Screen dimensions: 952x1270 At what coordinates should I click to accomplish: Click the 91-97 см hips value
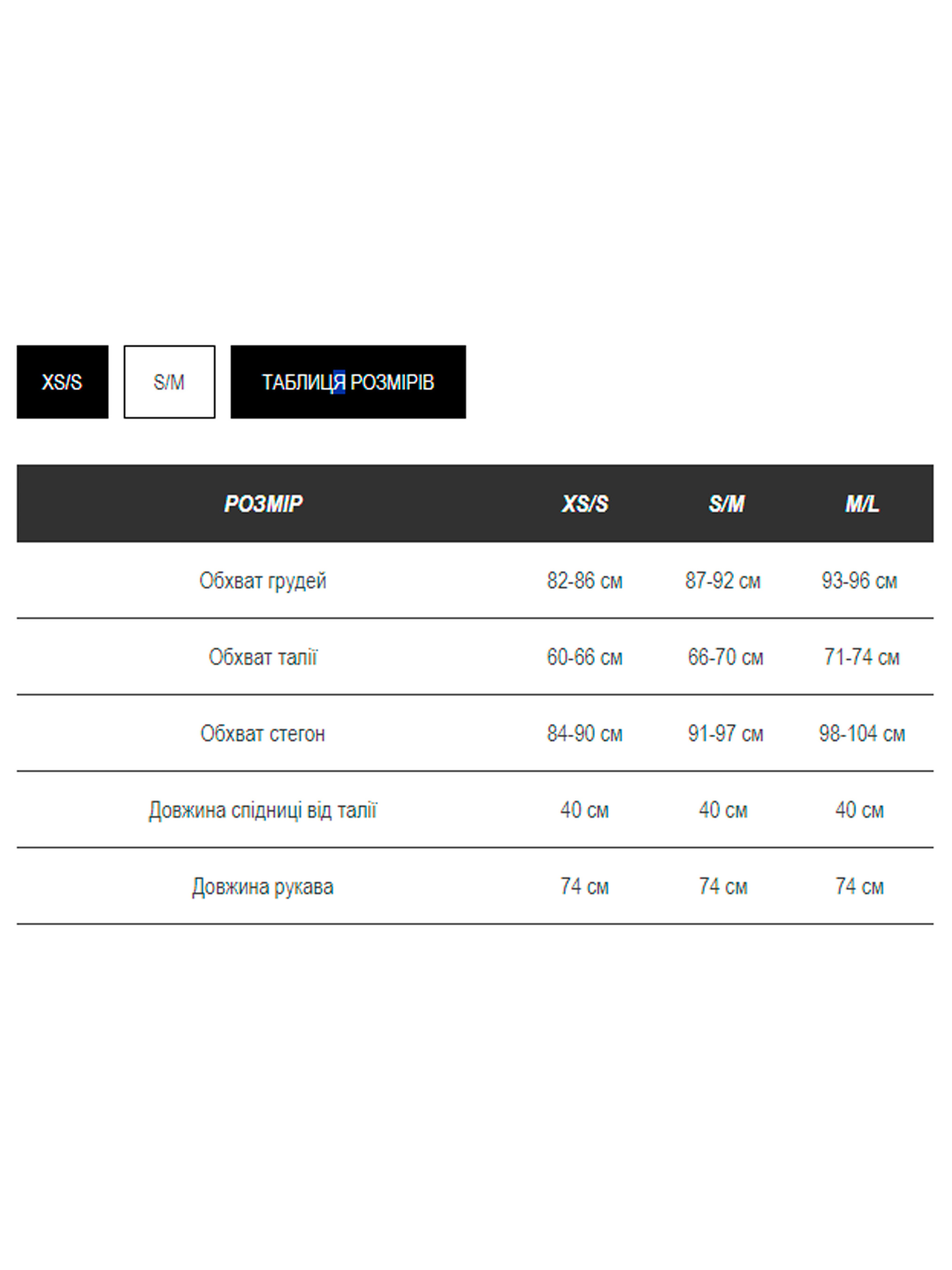click(725, 733)
